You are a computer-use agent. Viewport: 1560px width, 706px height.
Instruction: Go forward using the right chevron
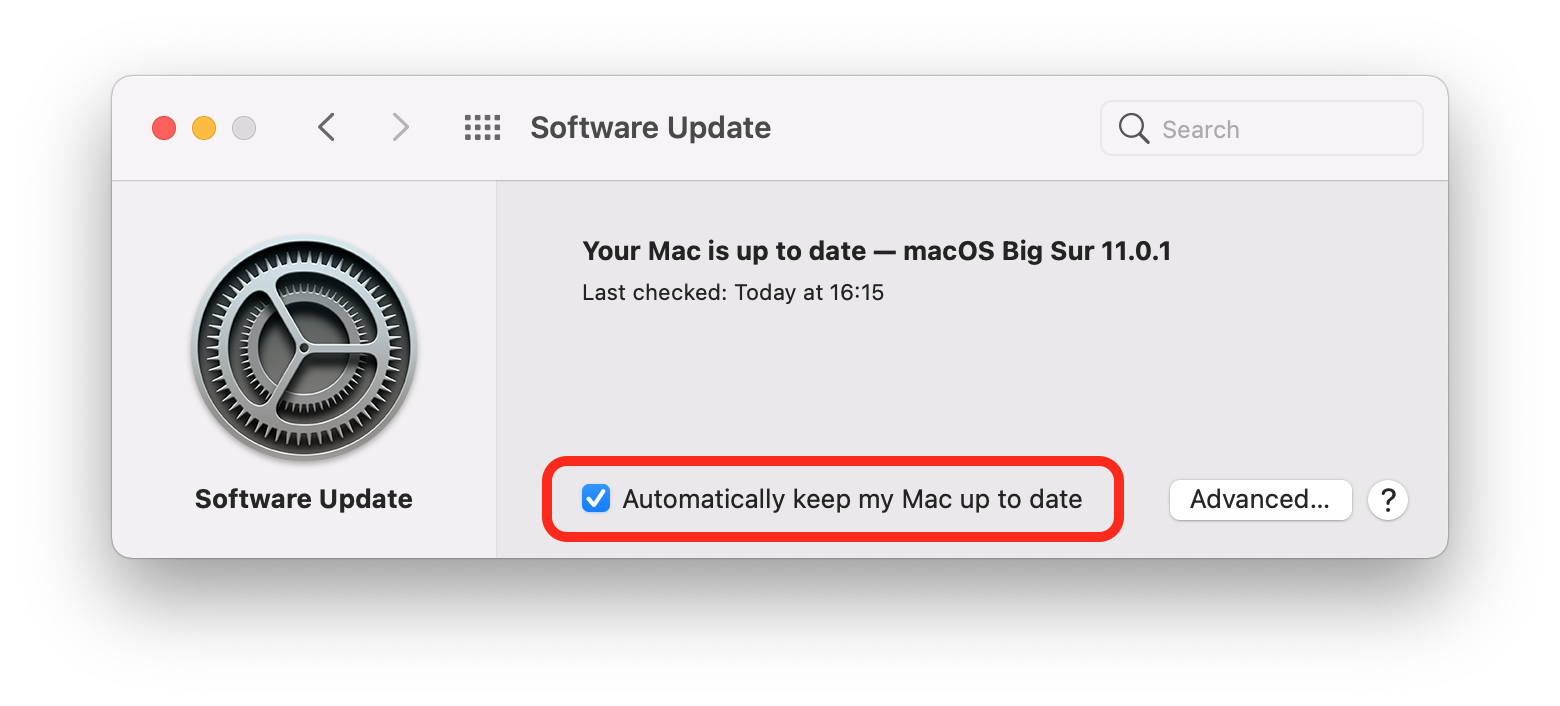pos(400,127)
